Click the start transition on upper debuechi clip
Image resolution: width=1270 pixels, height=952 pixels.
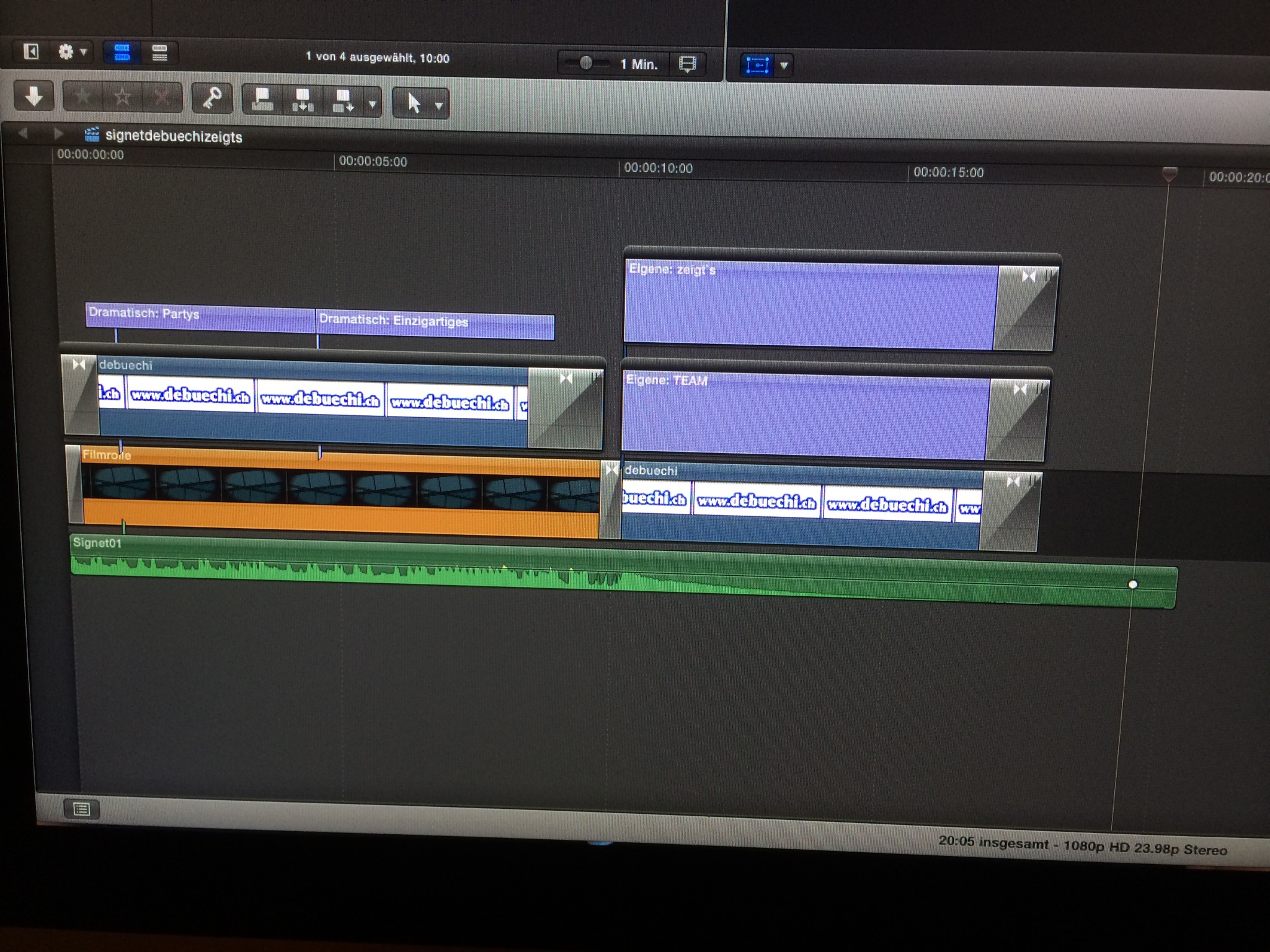pyautogui.click(x=81, y=394)
